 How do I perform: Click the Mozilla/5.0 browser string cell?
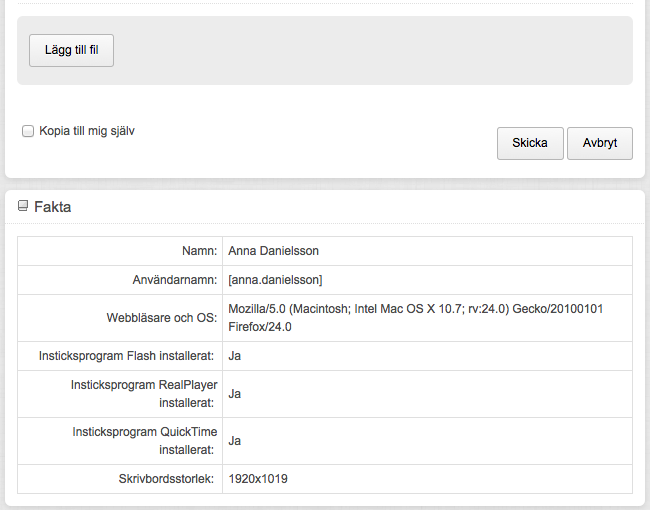427,318
